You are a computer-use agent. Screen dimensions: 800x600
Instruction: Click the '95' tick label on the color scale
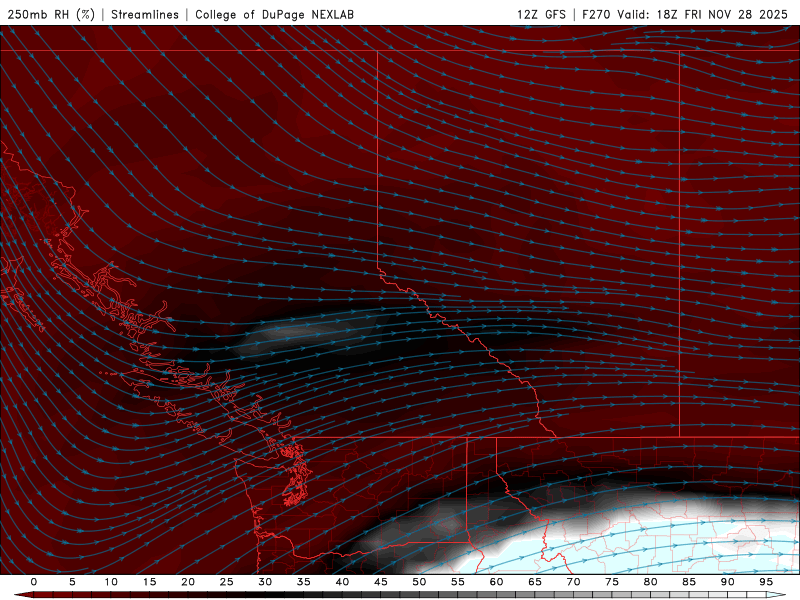[766, 582]
